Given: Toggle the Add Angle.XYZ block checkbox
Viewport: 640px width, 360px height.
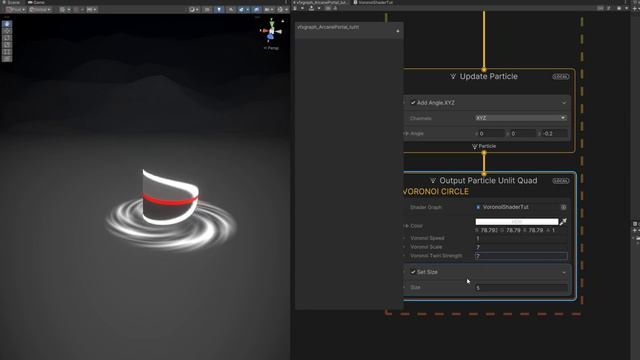Looking at the screenshot, I should coord(413,103).
